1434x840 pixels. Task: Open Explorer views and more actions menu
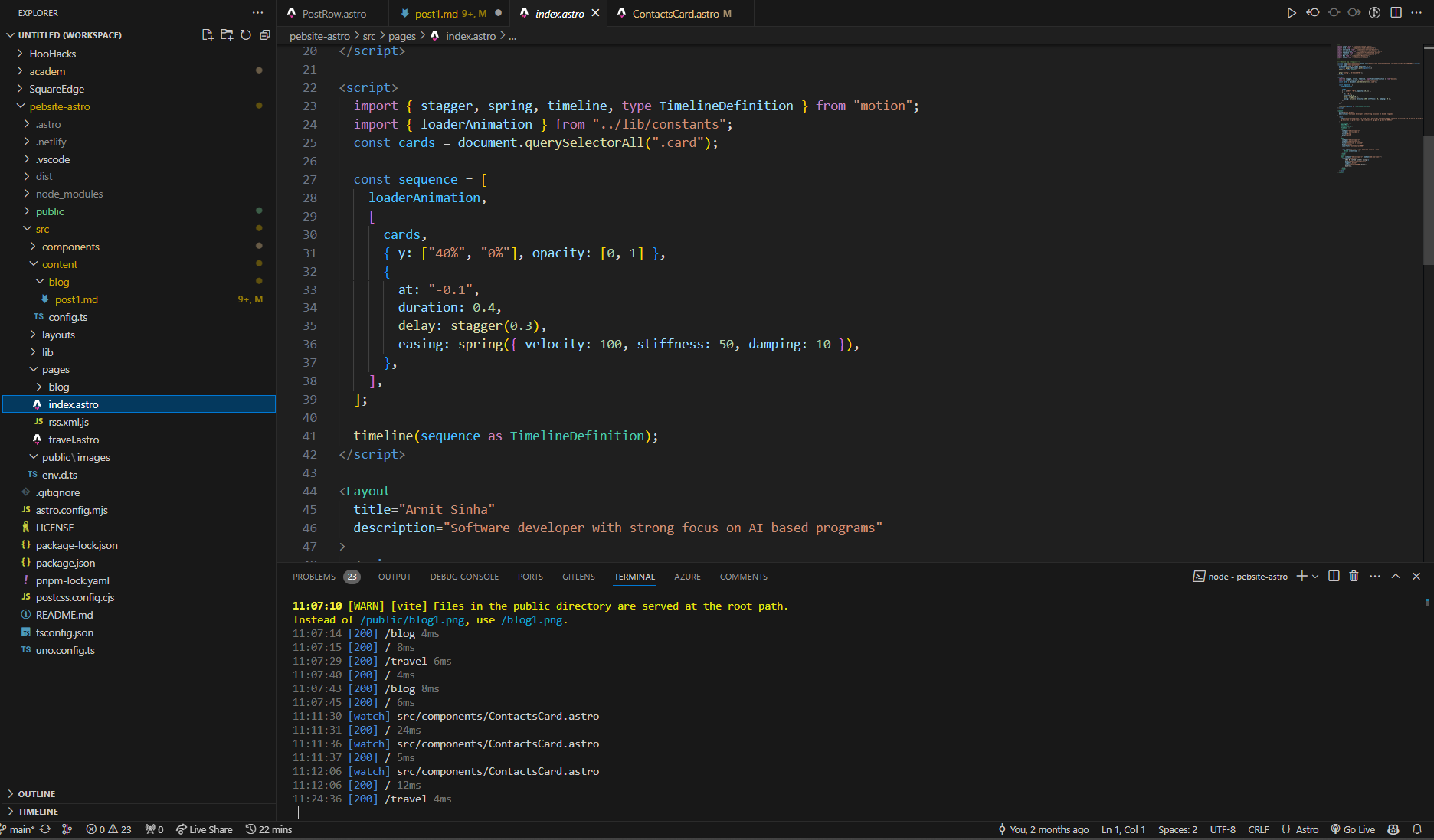pyautogui.click(x=258, y=13)
